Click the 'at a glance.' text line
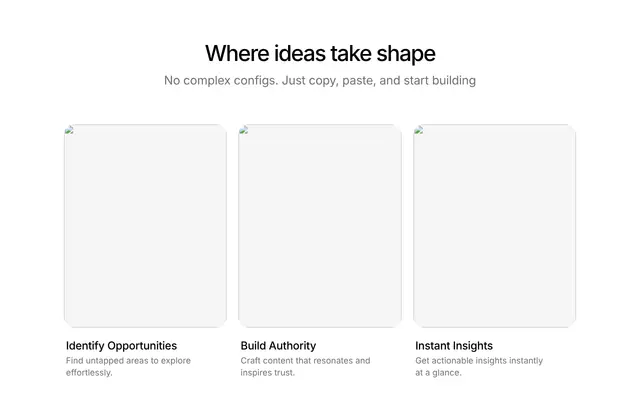 [x=438, y=373]
